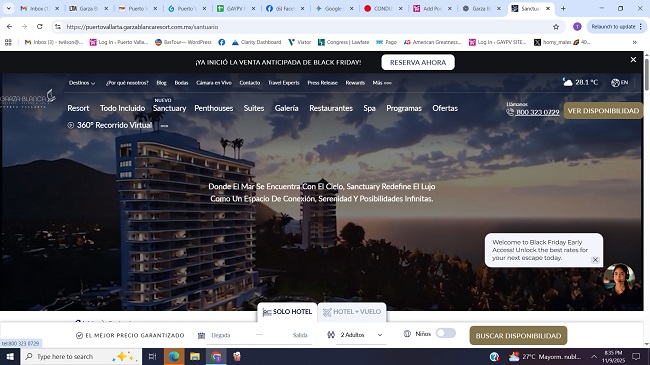Open the Penthouses menu

pyautogui.click(x=213, y=108)
